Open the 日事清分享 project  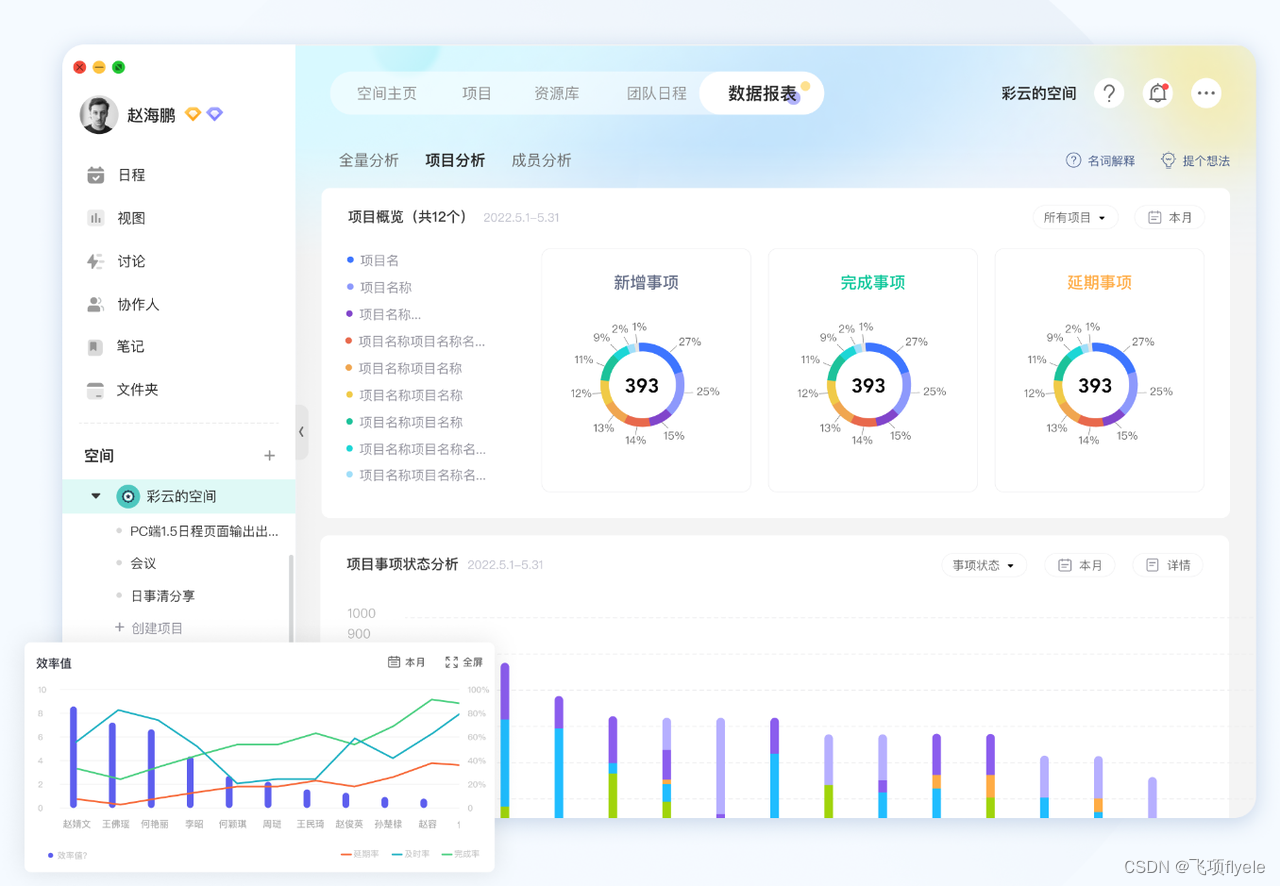(x=163, y=595)
